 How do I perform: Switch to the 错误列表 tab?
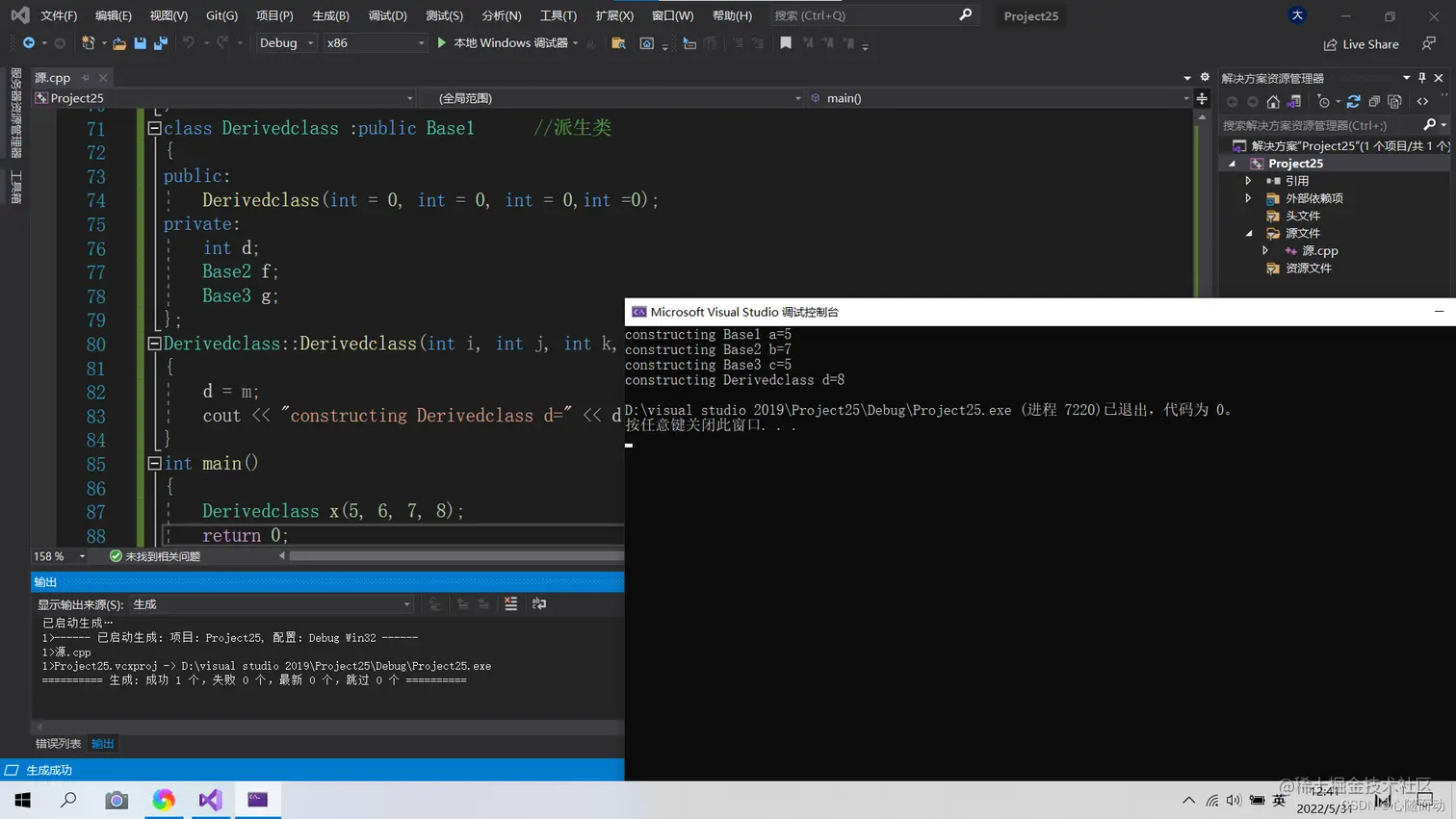(x=58, y=744)
